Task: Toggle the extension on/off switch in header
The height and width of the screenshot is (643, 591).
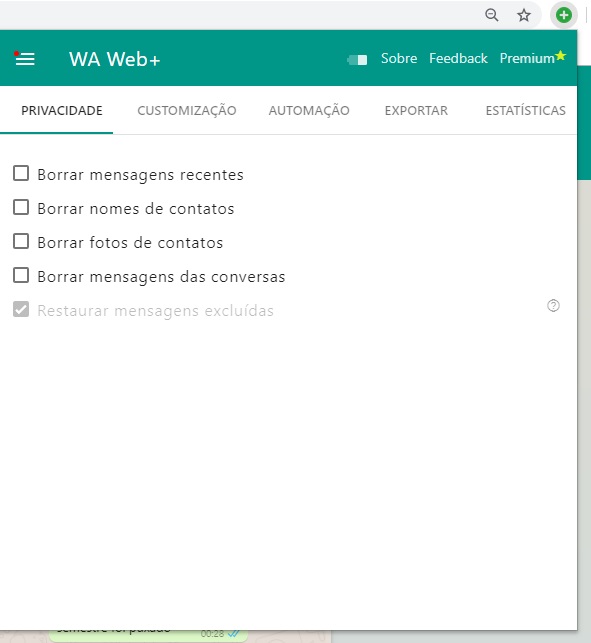Action: (357, 60)
